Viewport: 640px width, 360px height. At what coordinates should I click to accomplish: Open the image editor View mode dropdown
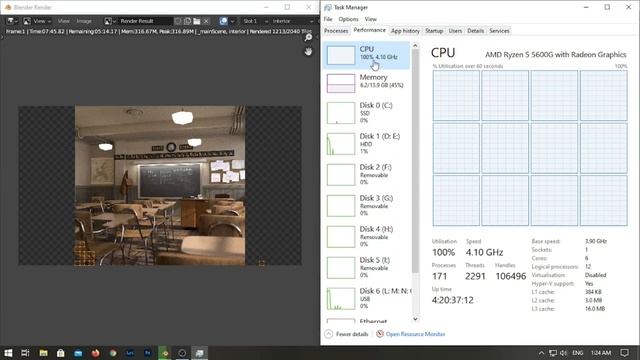[37, 21]
